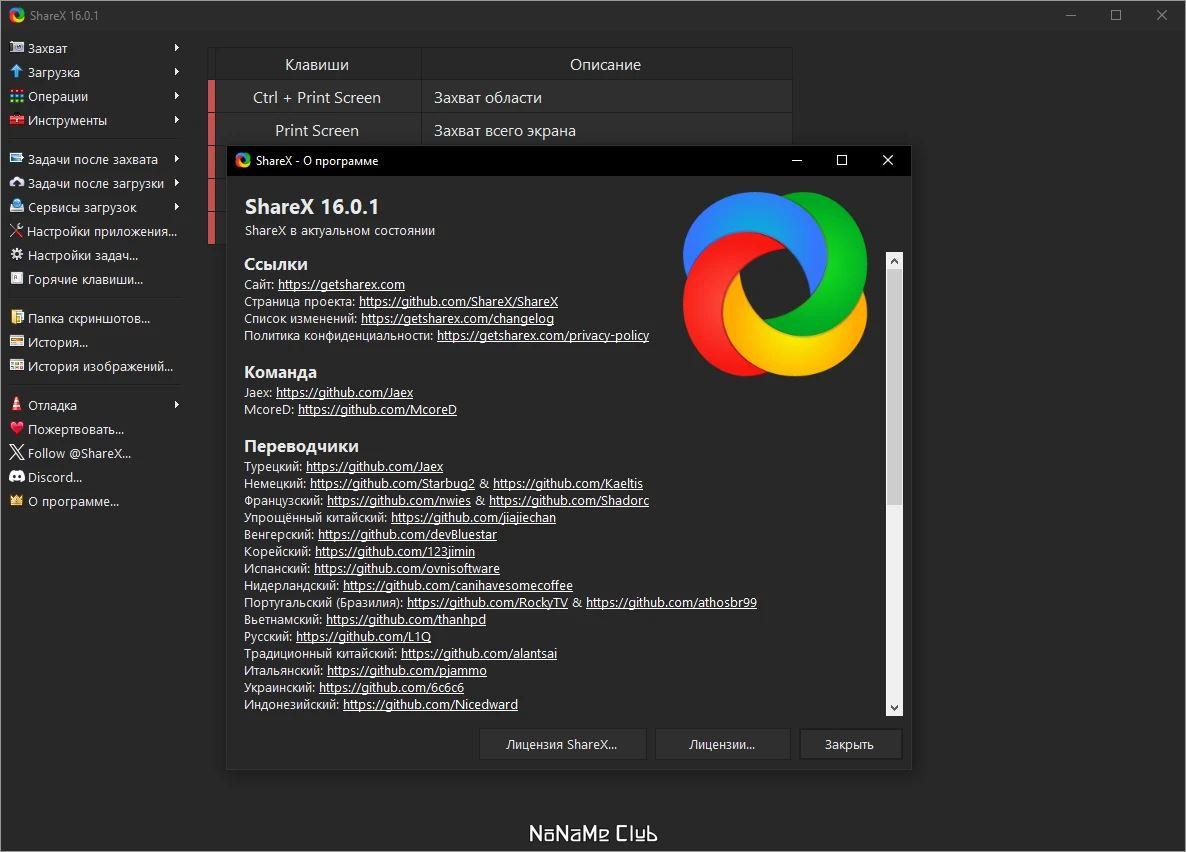This screenshot has width=1186, height=852.
Task: Click the Настройки приложения wrench icon
Action: 17,231
